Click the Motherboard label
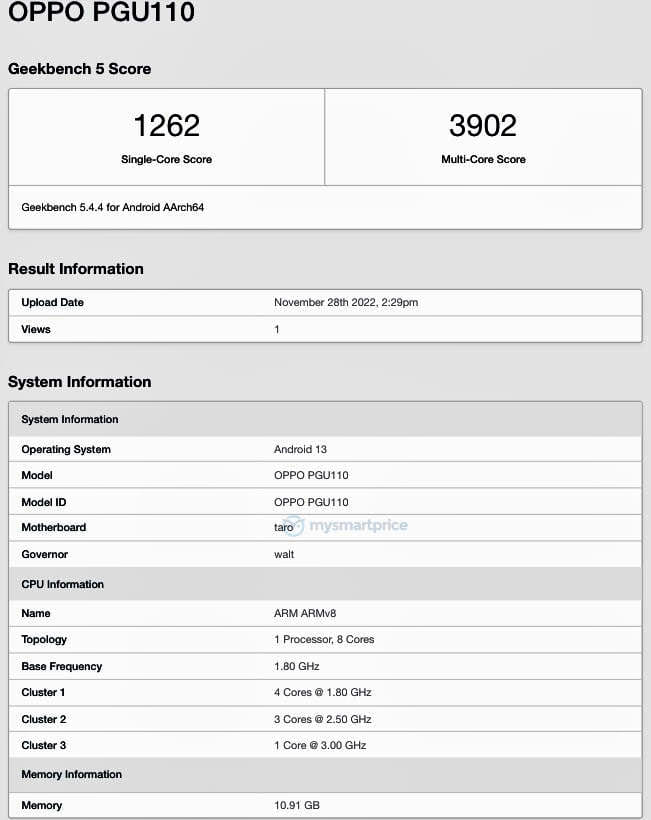 [x=53, y=528]
